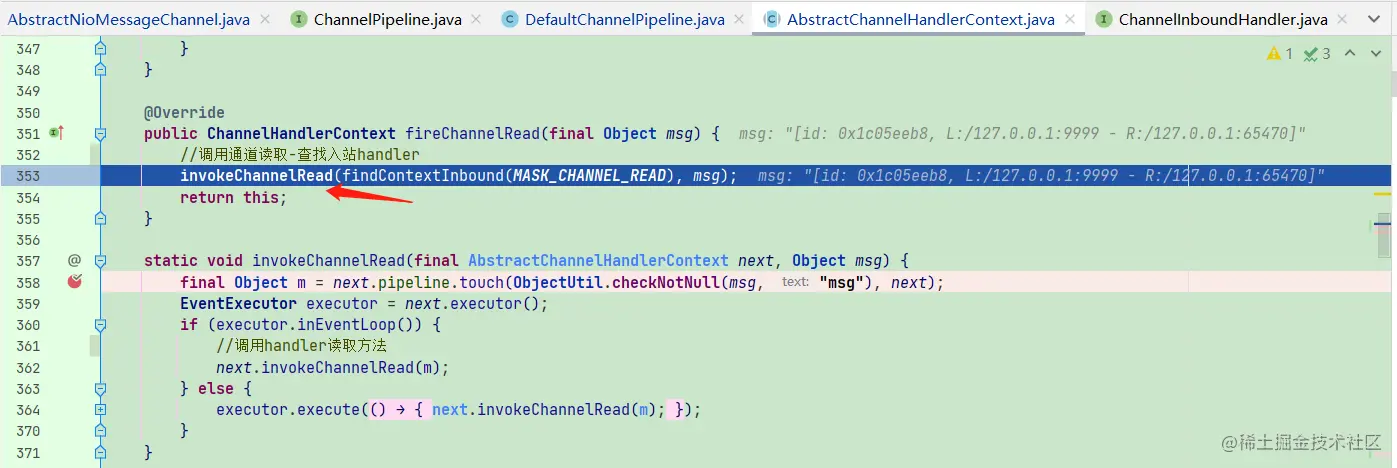The width and height of the screenshot is (1397, 468).
Task: Click the AbstractChannelHandlerContext.java class icon
Action: click(x=772, y=19)
